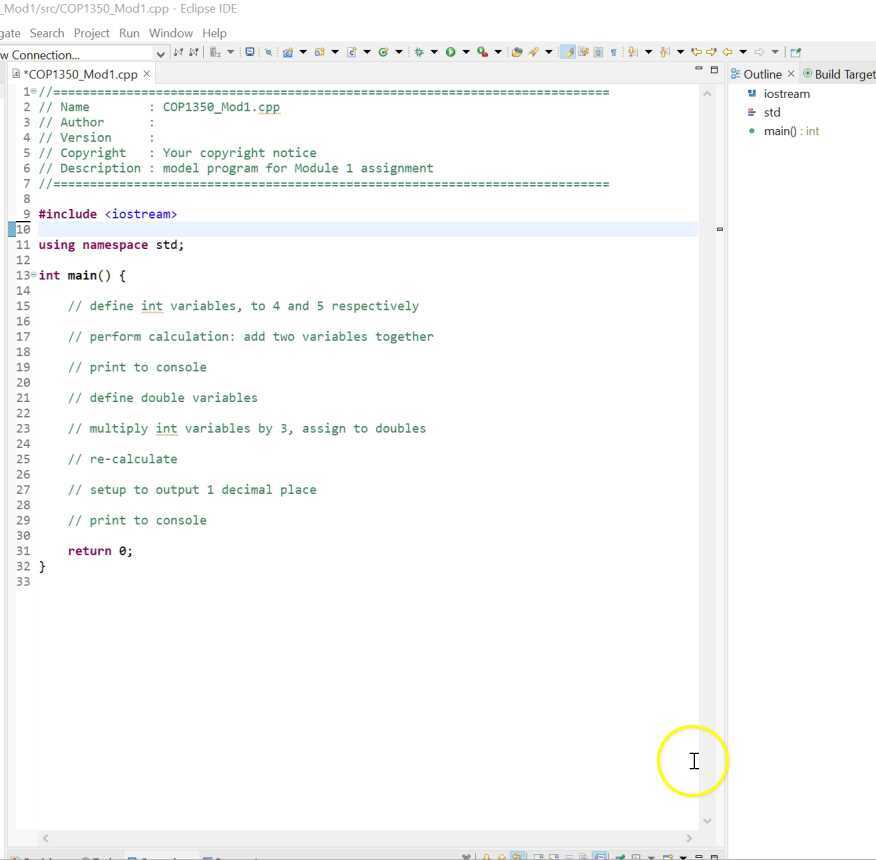Select iostream in the Outline view
876x860 pixels.
tap(786, 94)
